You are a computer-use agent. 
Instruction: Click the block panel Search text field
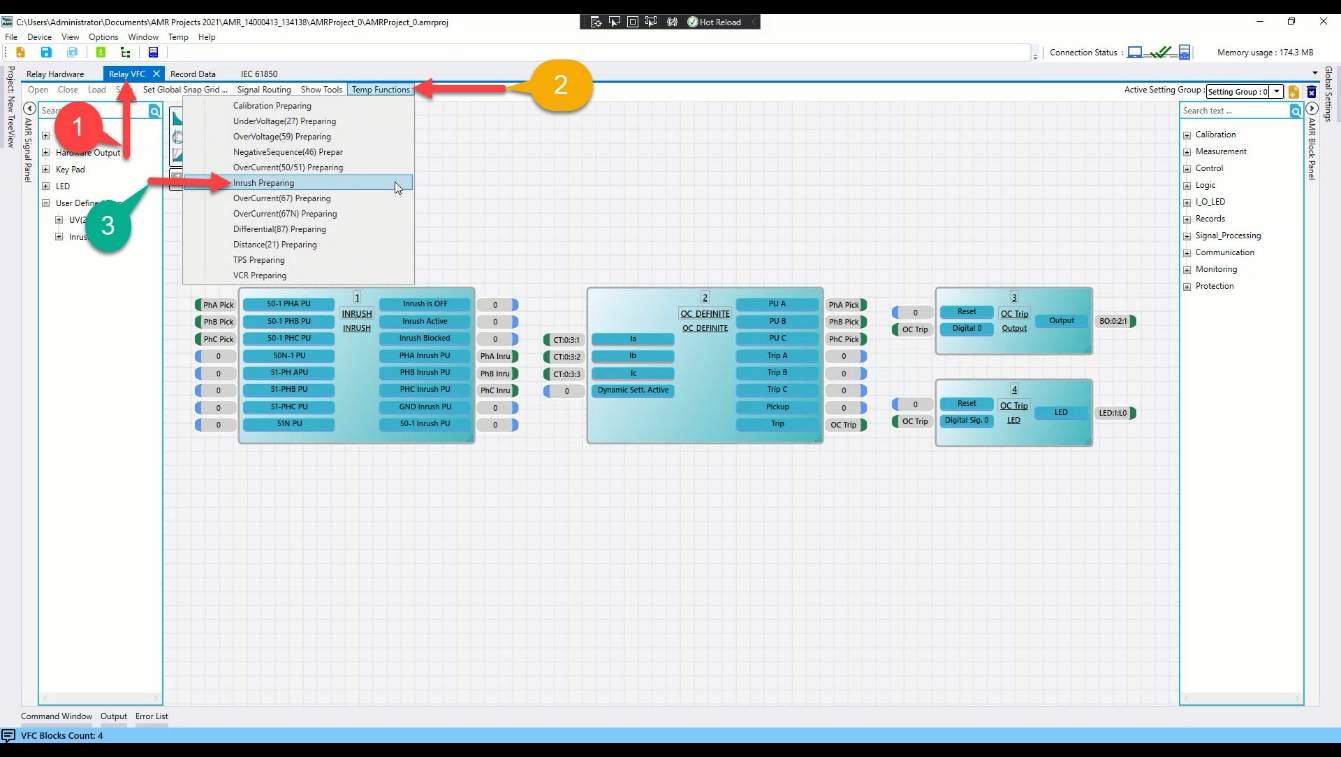click(x=1234, y=111)
